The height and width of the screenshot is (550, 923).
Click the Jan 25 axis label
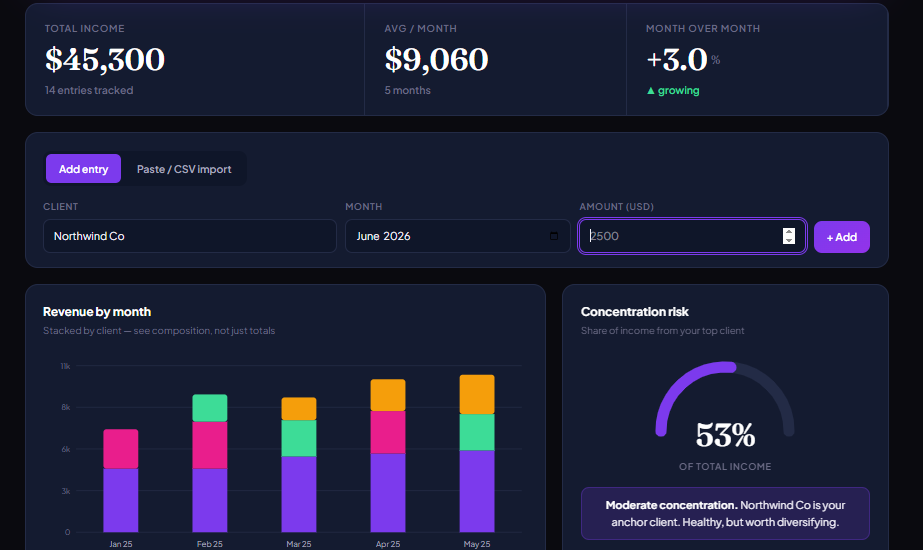[x=121, y=544]
